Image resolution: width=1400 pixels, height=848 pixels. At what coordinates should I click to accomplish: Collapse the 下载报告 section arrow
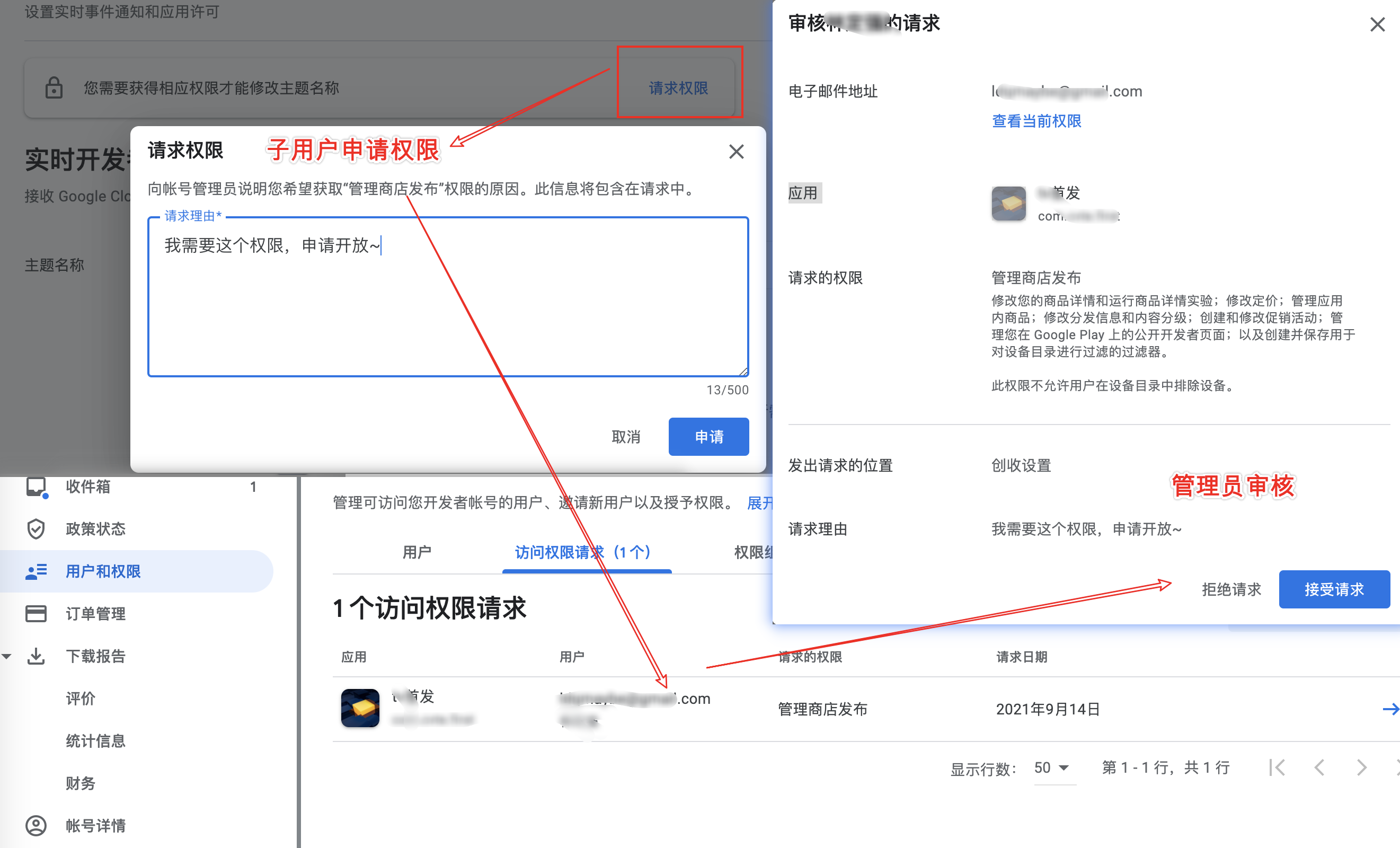tap(7, 656)
